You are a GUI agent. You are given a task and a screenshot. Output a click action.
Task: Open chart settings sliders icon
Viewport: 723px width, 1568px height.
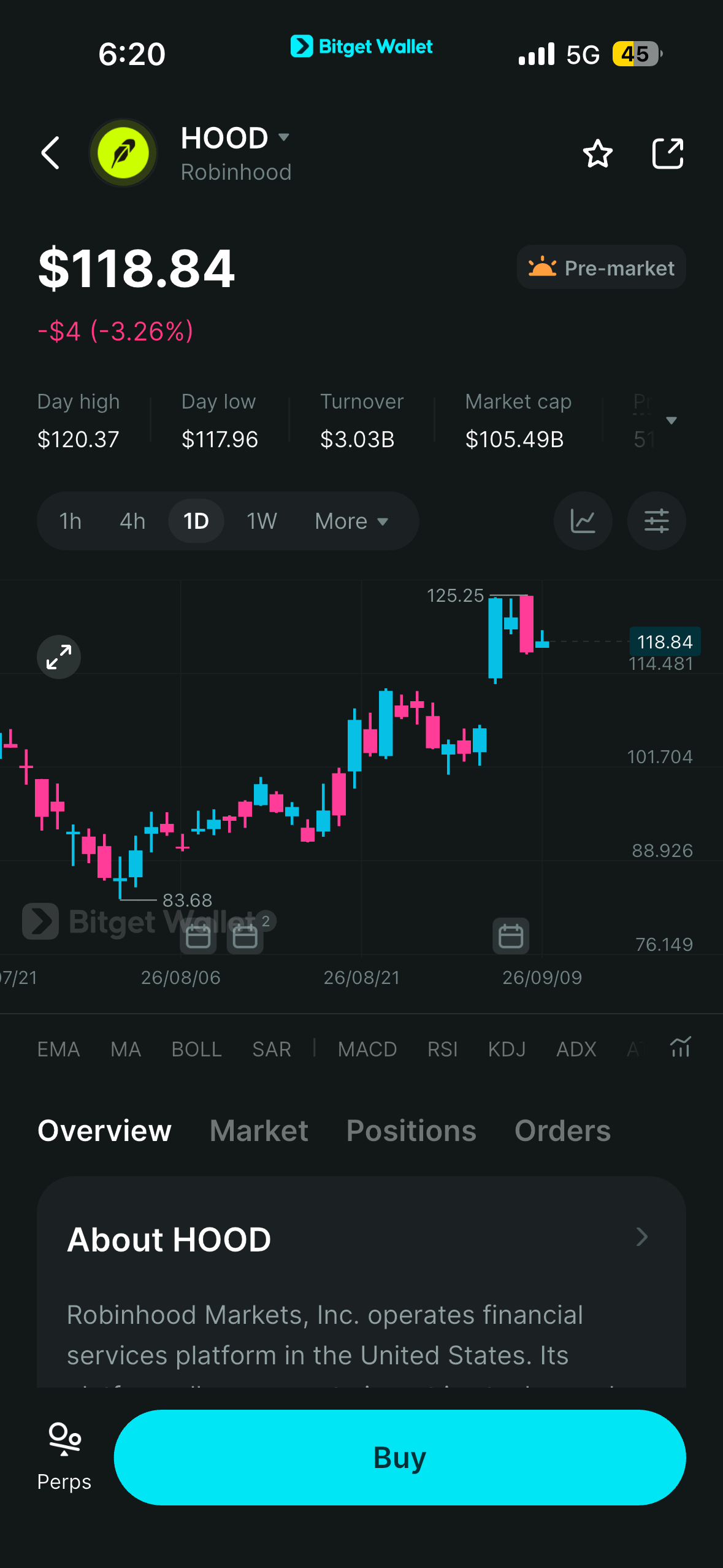(656, 521)
